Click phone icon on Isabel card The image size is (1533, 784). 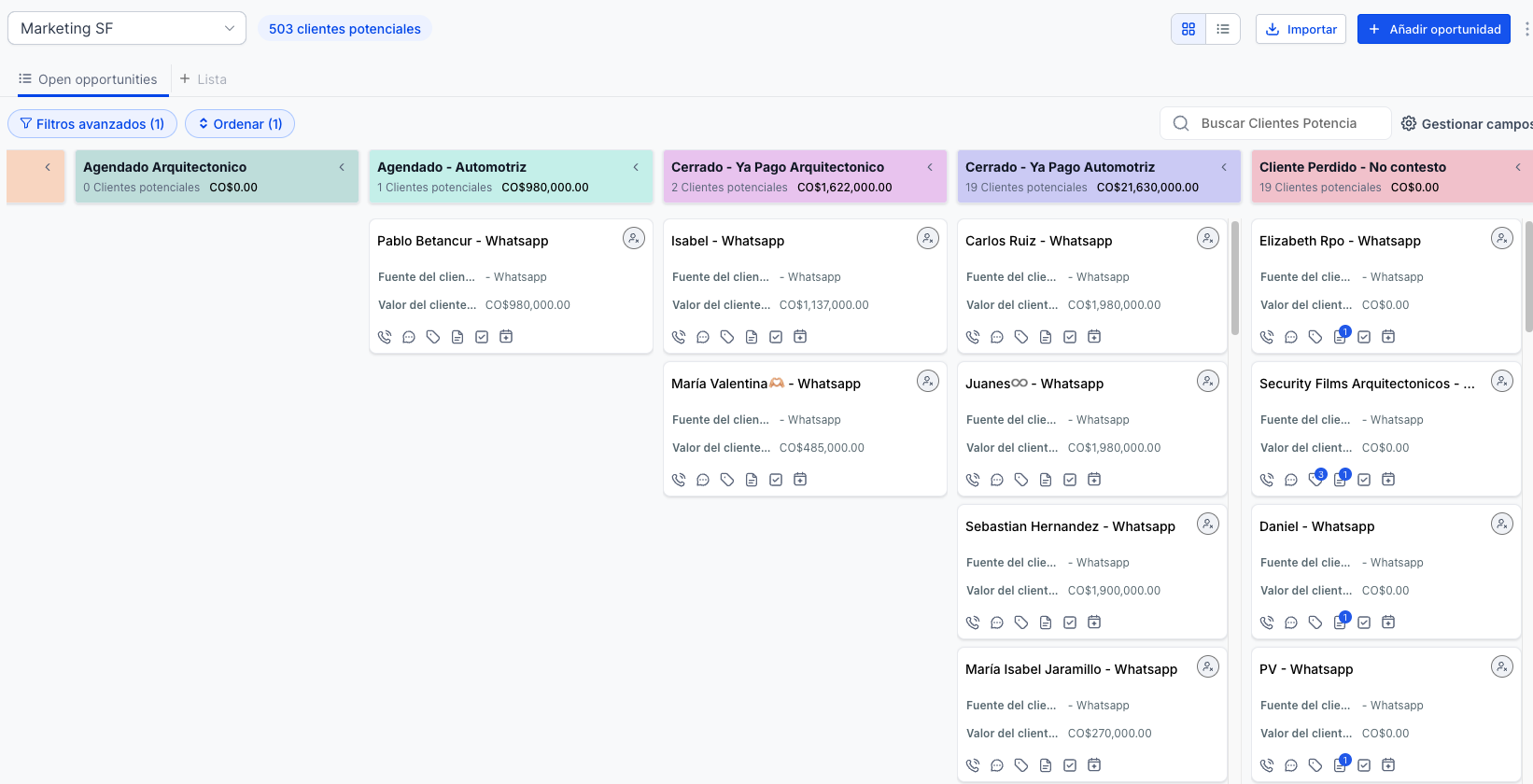click(679, 337)
